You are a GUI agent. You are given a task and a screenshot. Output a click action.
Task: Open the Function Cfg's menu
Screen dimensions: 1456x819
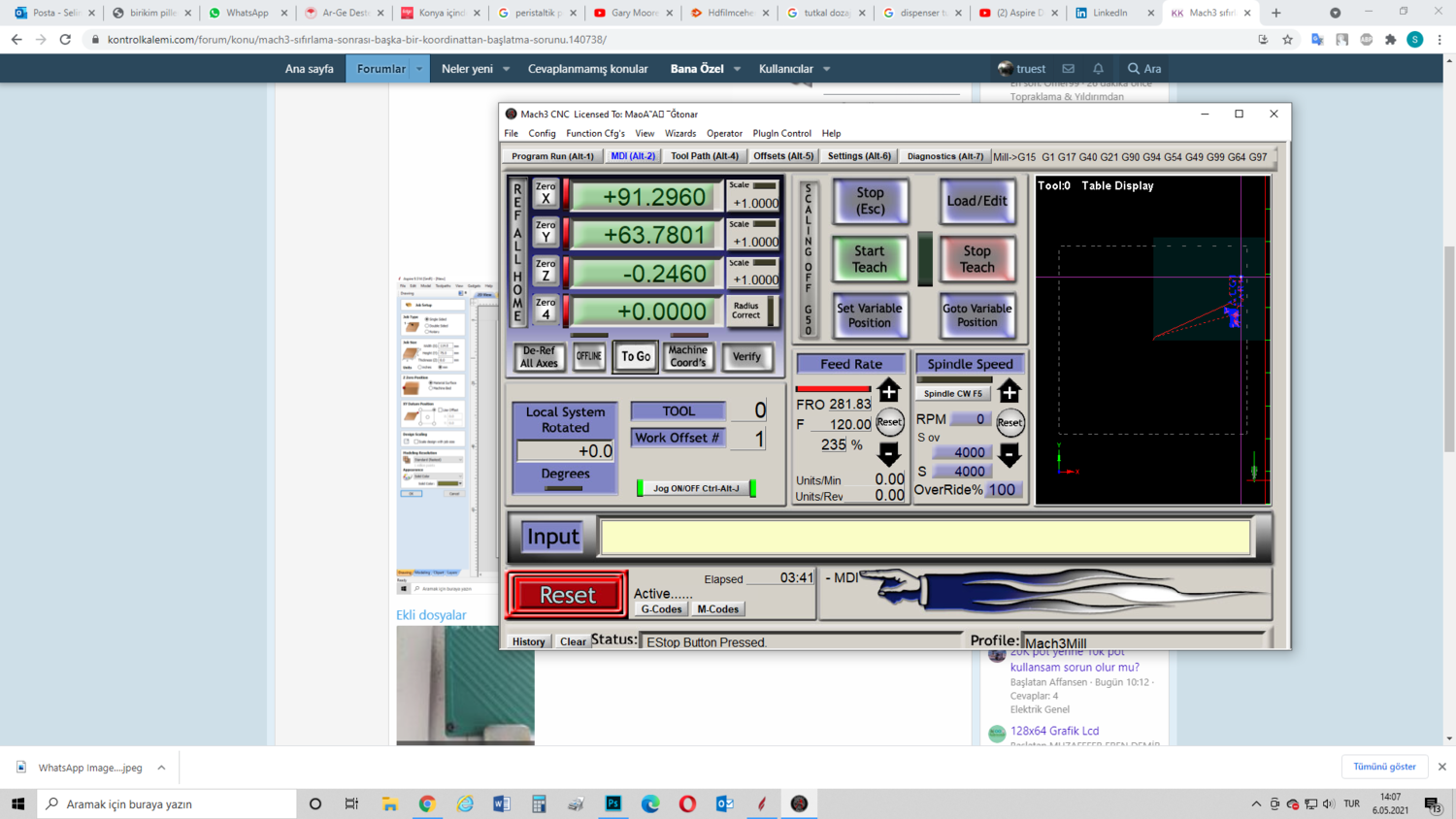[x=595, y=134]
